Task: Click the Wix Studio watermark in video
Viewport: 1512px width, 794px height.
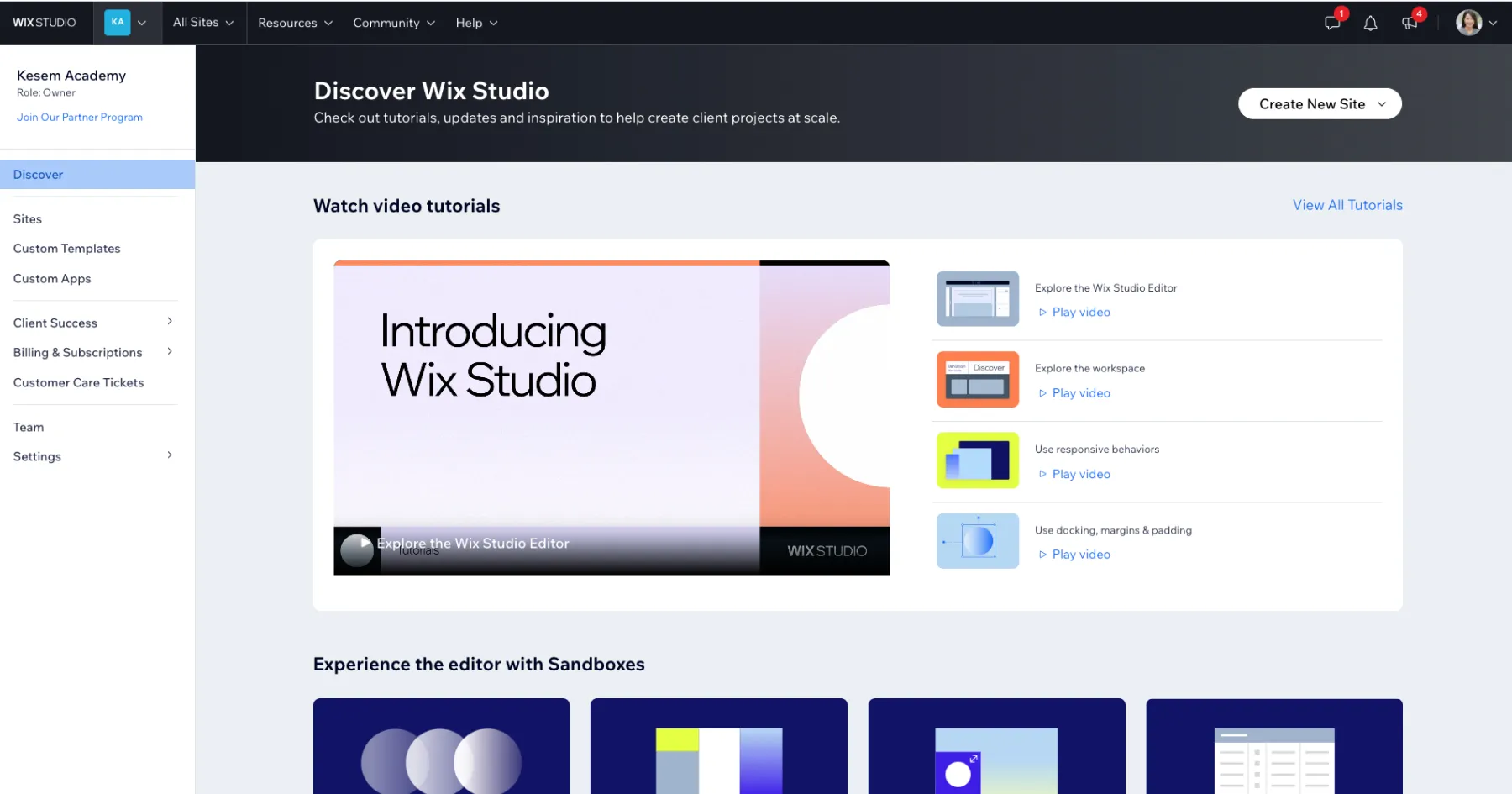Action: [827, 551]
